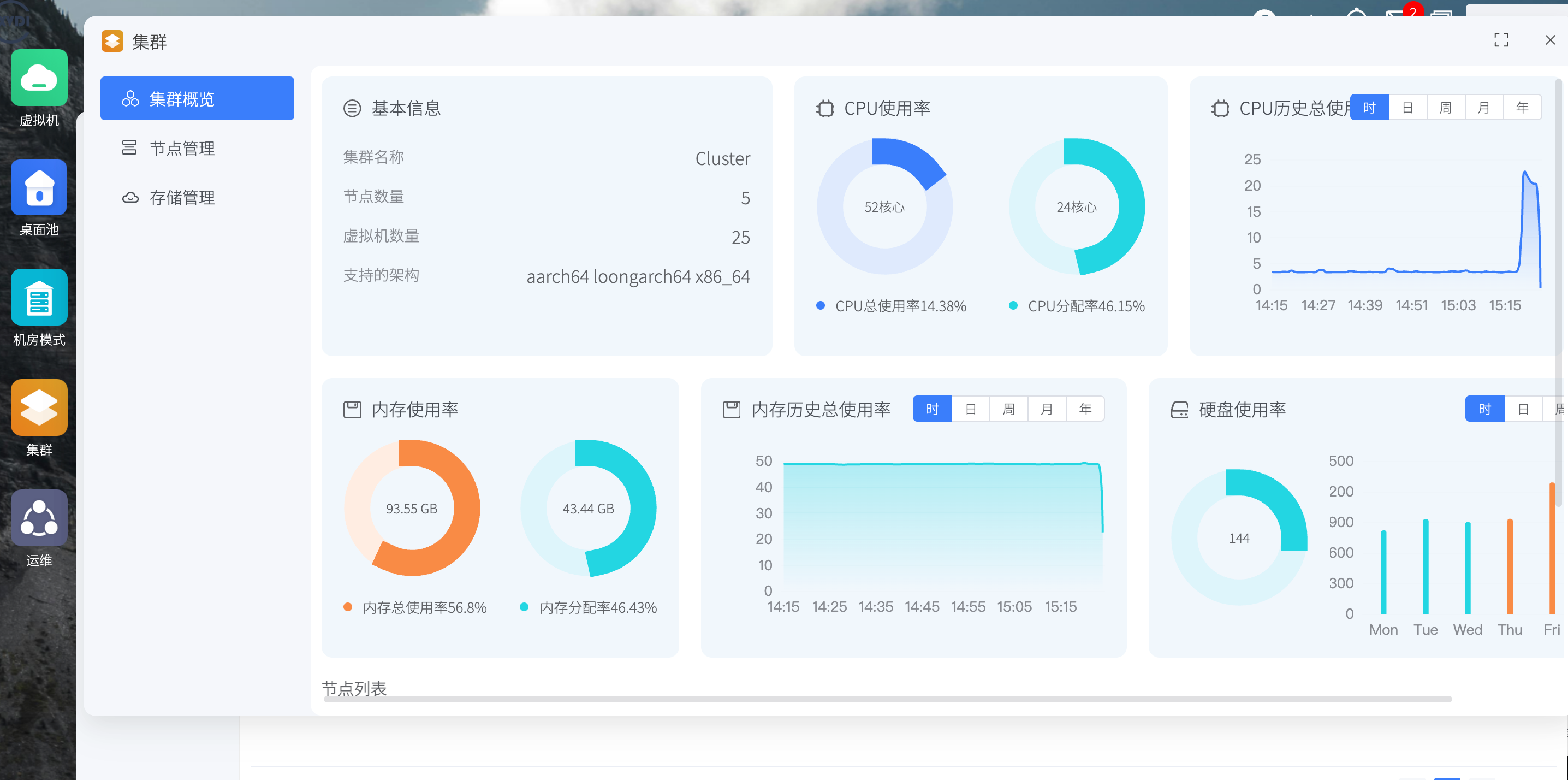Click the 43.44 GB memory allocation donut
The width and height of the screenshot is (1568, 780).
[589, 509]
